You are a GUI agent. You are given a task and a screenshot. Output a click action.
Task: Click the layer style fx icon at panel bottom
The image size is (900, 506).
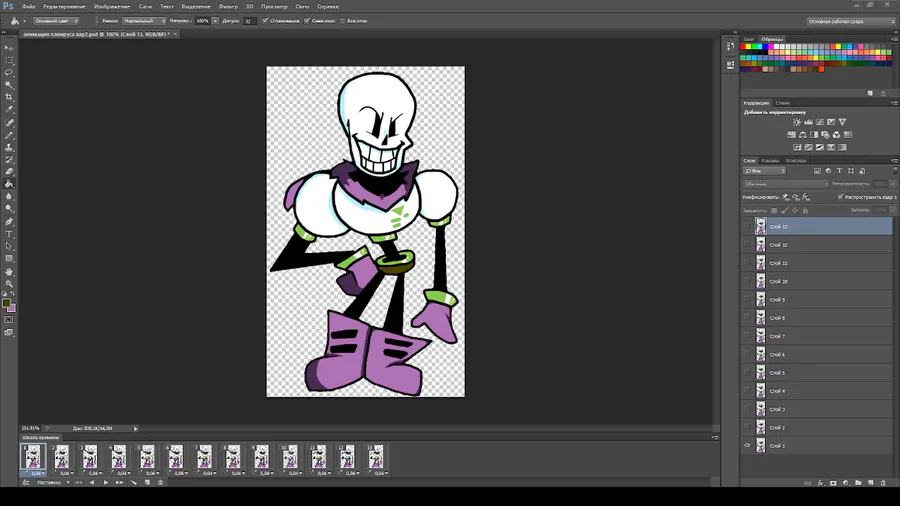pos(820,483)
